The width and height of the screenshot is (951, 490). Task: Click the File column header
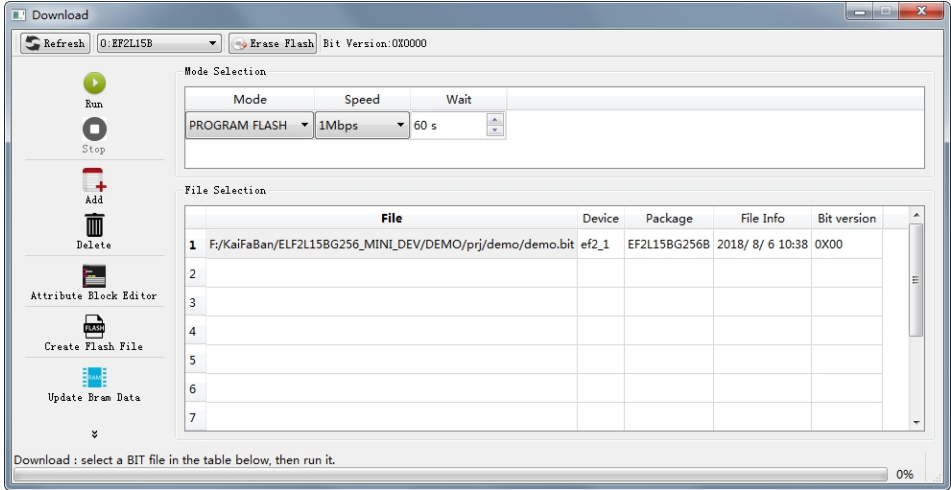coord(391,218)
